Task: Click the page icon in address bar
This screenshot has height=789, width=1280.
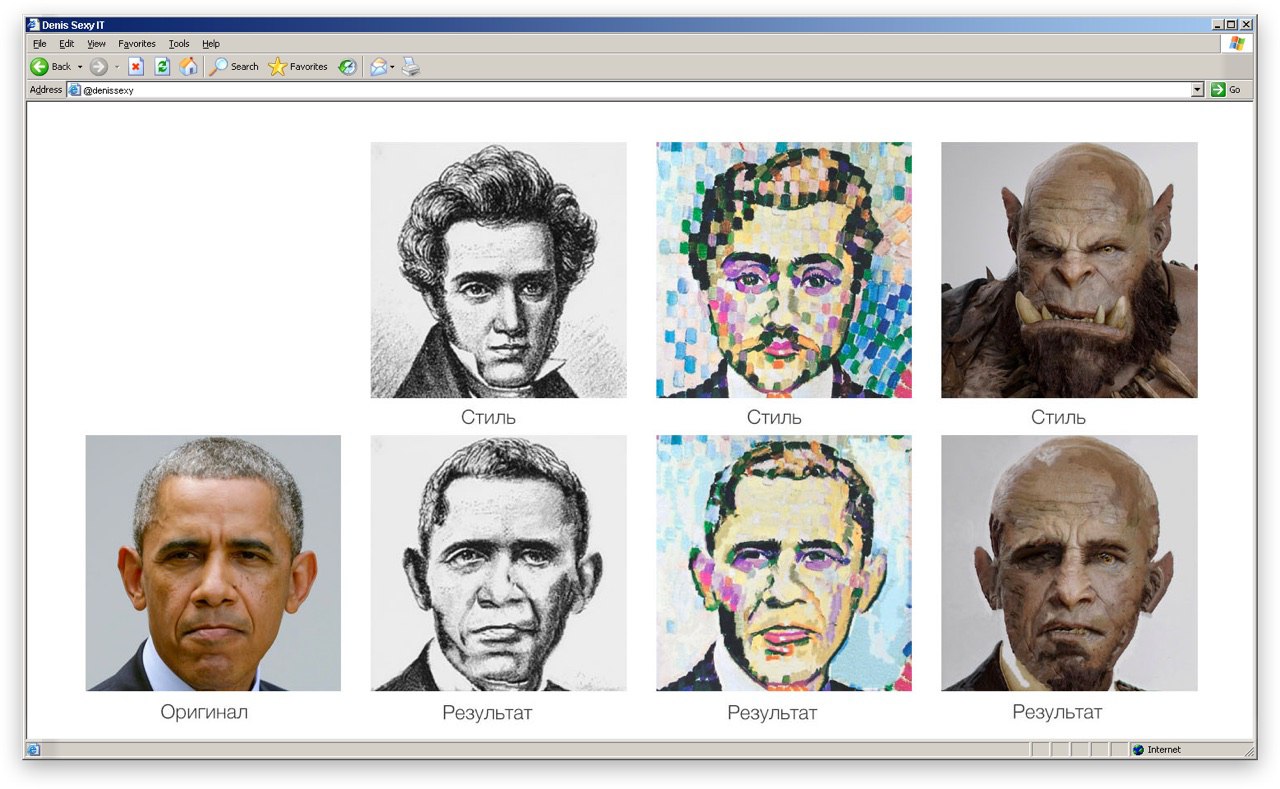Action: click(74, 90)
